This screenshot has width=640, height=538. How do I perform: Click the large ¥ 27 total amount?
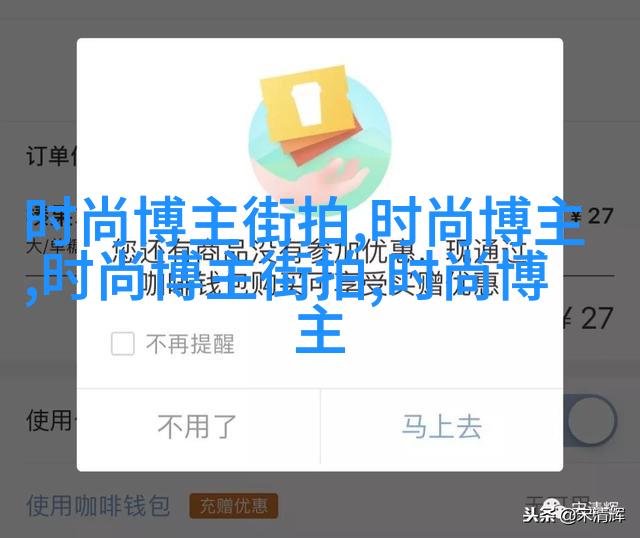pyautogui.click(x=588, y=318)
